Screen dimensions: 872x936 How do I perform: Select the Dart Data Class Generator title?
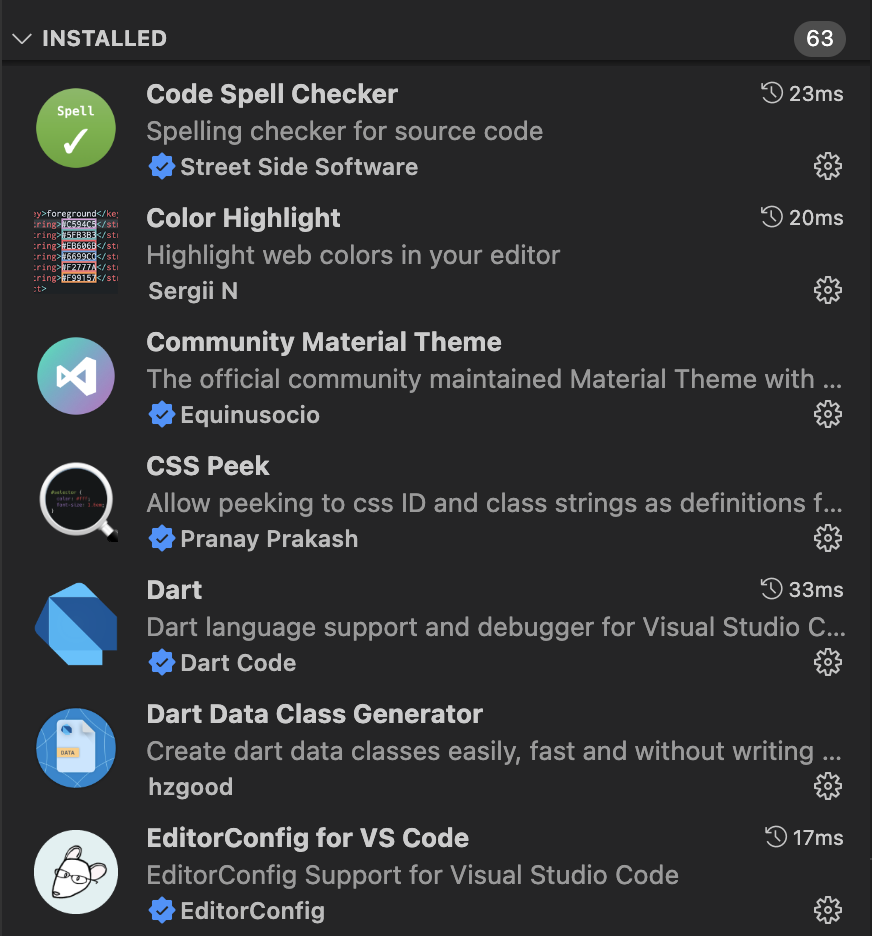[315, 715]
